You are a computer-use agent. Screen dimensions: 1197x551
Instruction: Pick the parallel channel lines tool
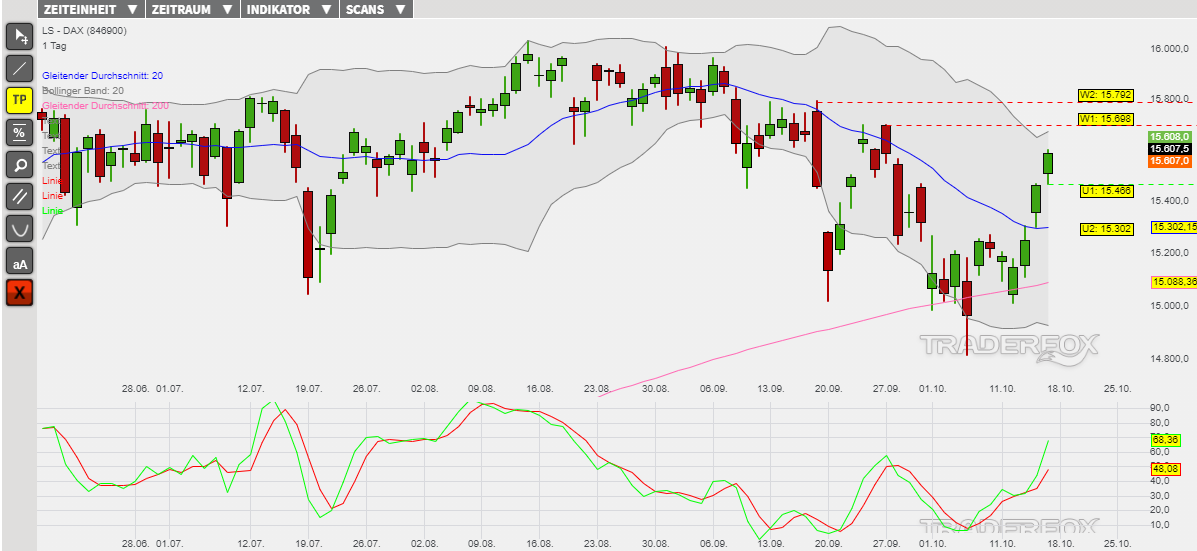[20, 196]
